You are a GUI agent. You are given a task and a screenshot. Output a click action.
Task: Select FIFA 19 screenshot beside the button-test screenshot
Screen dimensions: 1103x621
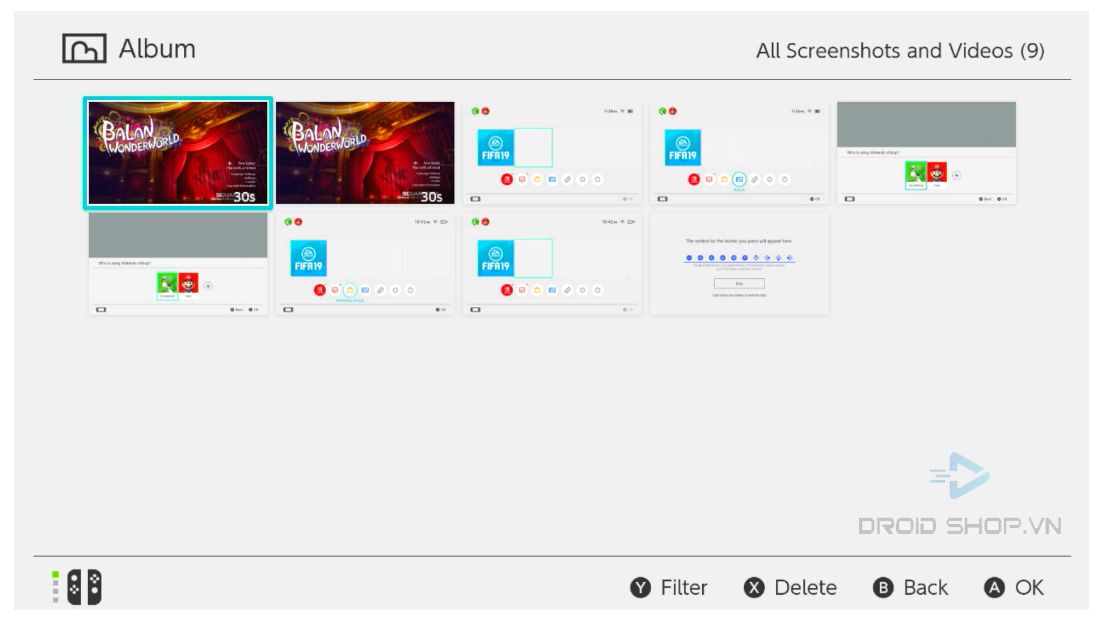(x=552, y=264)
